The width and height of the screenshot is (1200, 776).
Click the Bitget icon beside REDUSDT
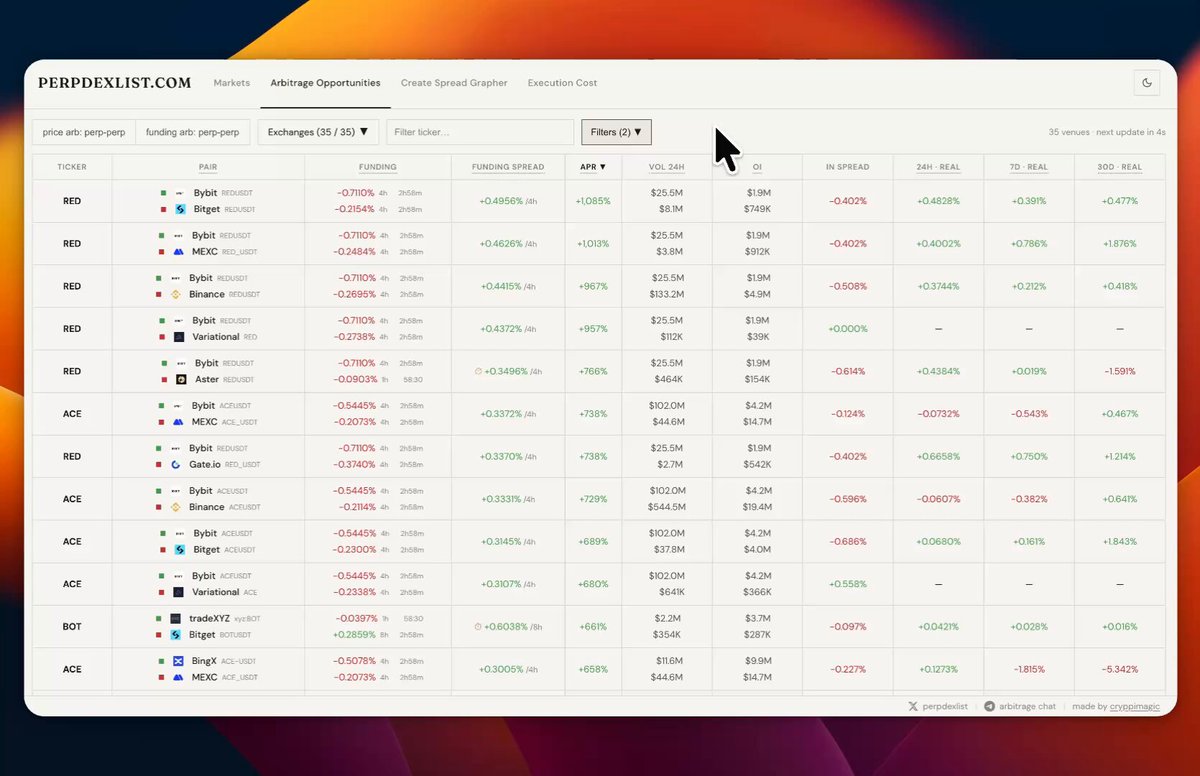(x=181, y=210)
